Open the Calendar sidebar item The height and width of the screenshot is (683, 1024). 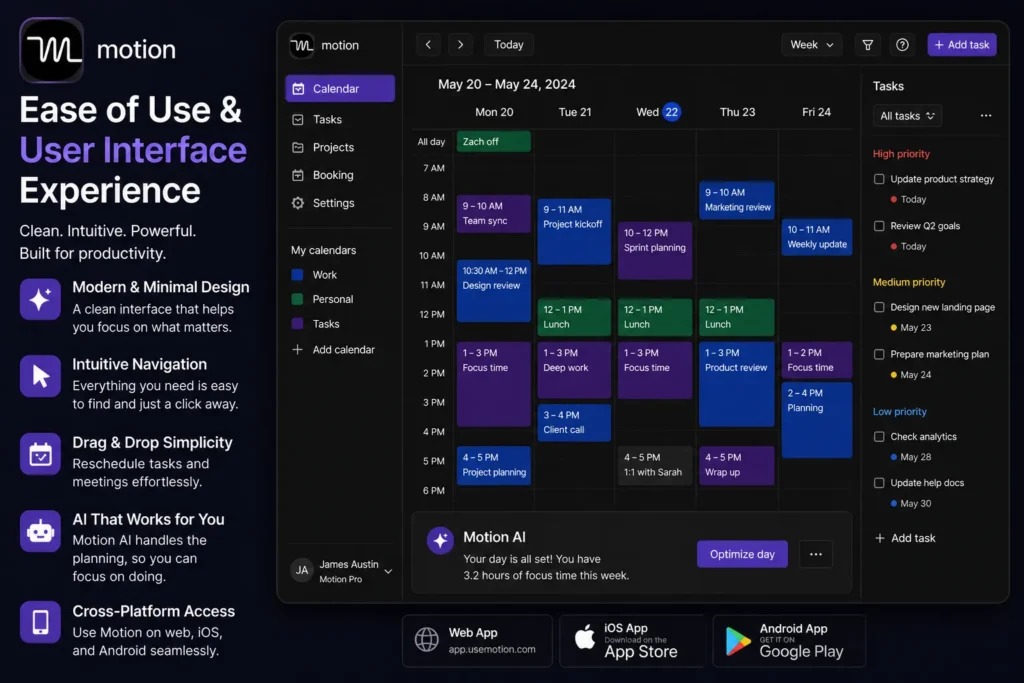[340, 88]
